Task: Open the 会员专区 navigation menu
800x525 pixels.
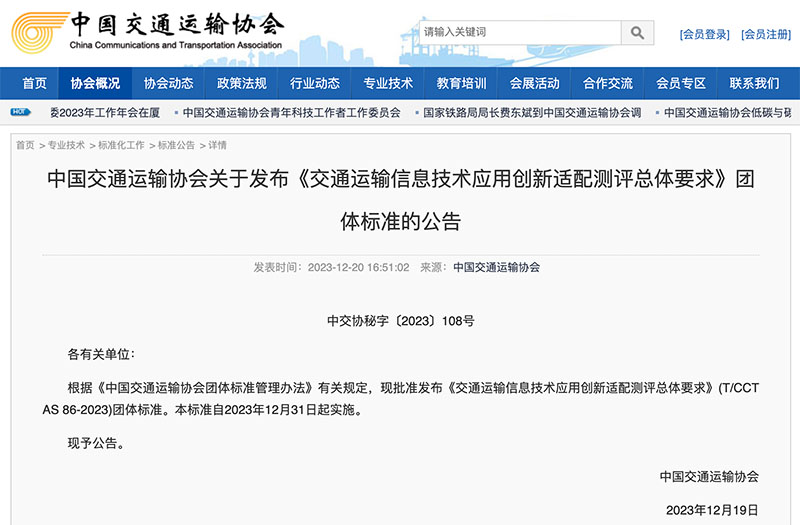Action: (680, 83)
